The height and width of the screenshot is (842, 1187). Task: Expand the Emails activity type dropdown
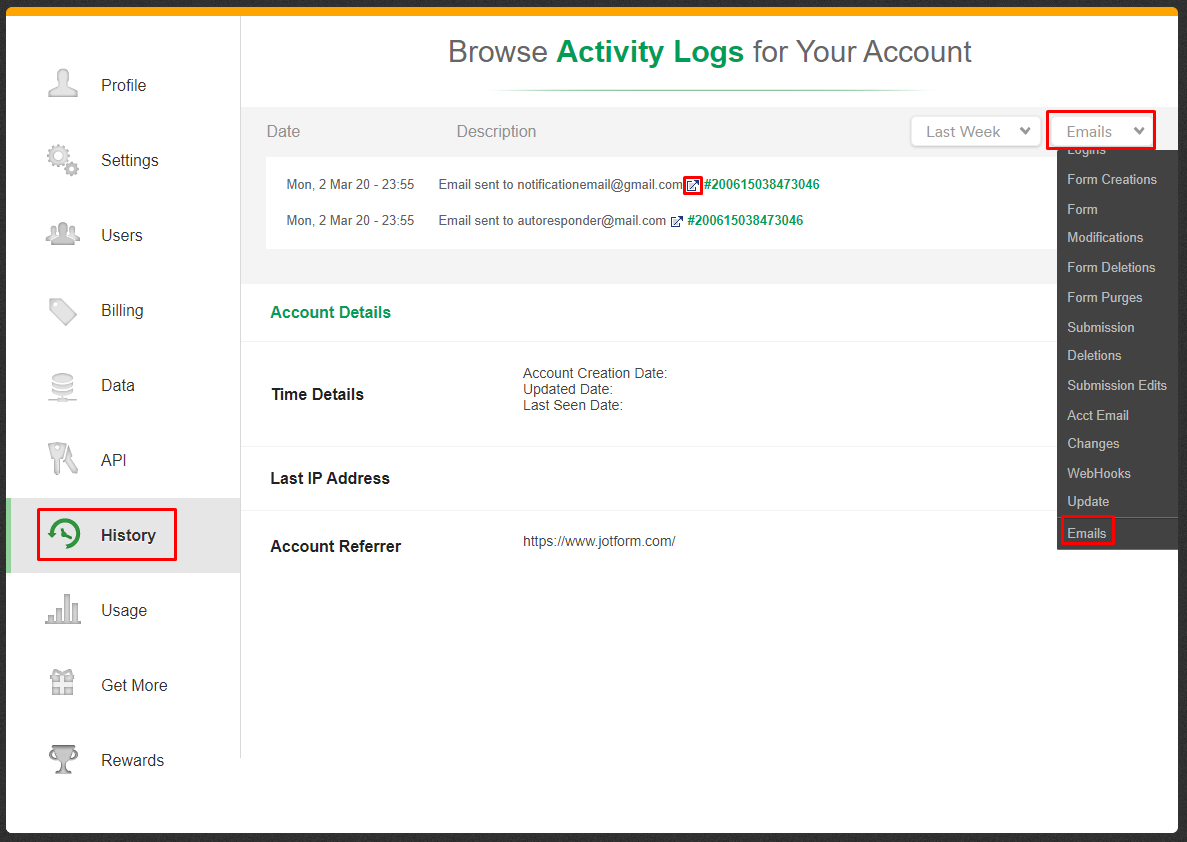(x=1101, y=132)
